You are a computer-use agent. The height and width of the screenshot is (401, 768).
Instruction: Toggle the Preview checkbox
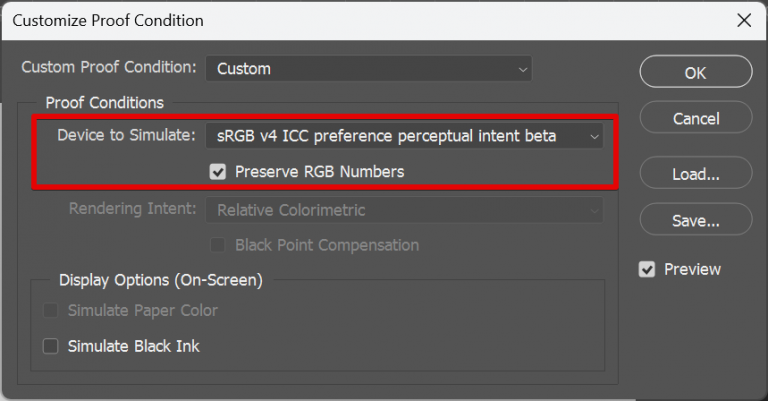647,269
